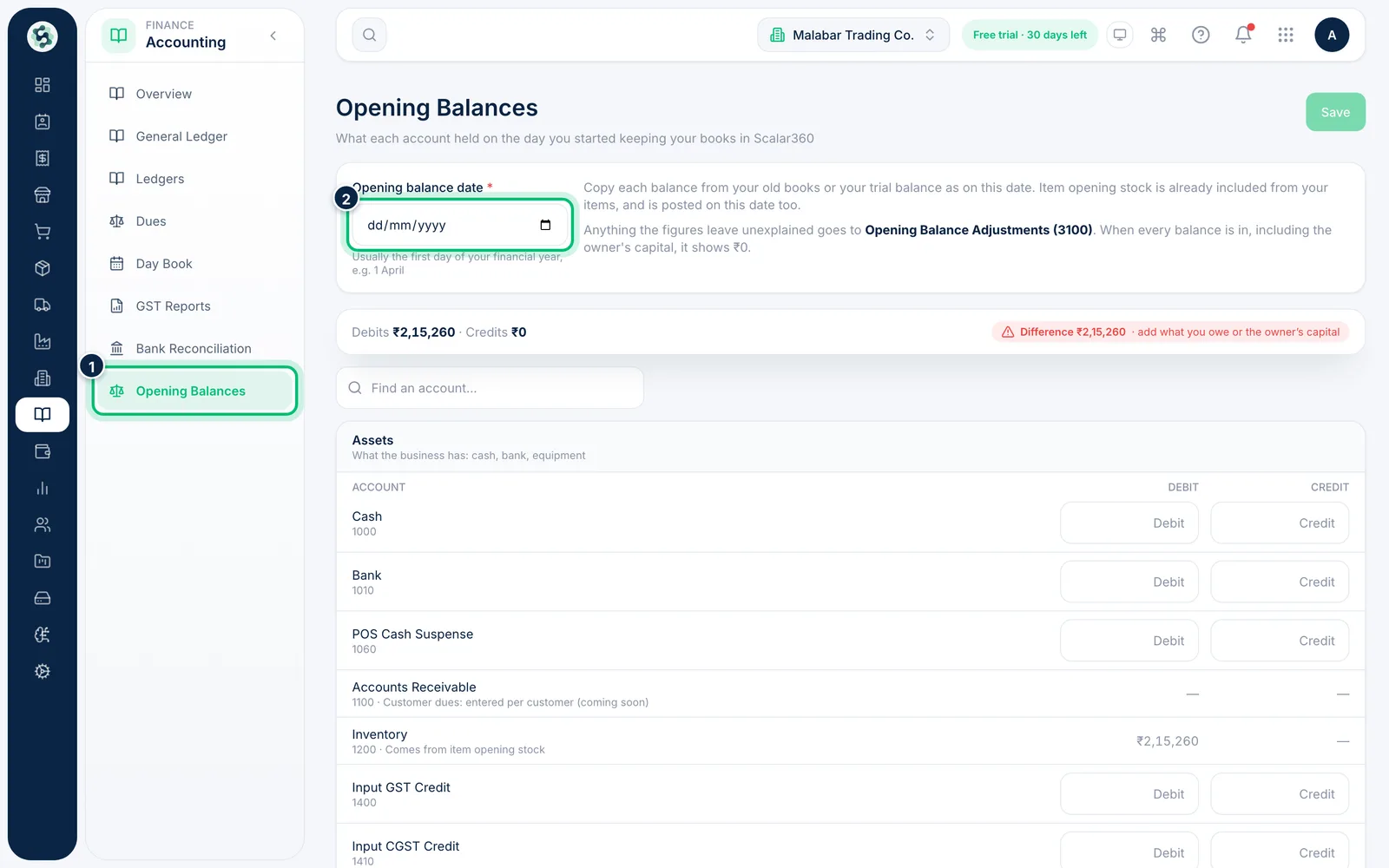The height and width of the screenshot is (868, 1389).
Task: Open Day Book
Action: (194, 264)
